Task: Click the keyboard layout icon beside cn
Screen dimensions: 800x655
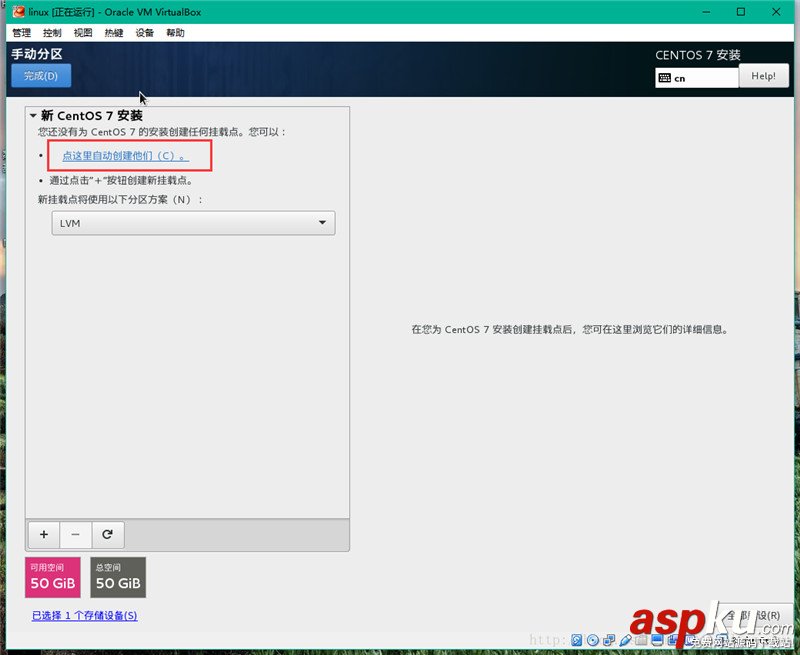Action: pyautogui.click(x=665, y=78)
